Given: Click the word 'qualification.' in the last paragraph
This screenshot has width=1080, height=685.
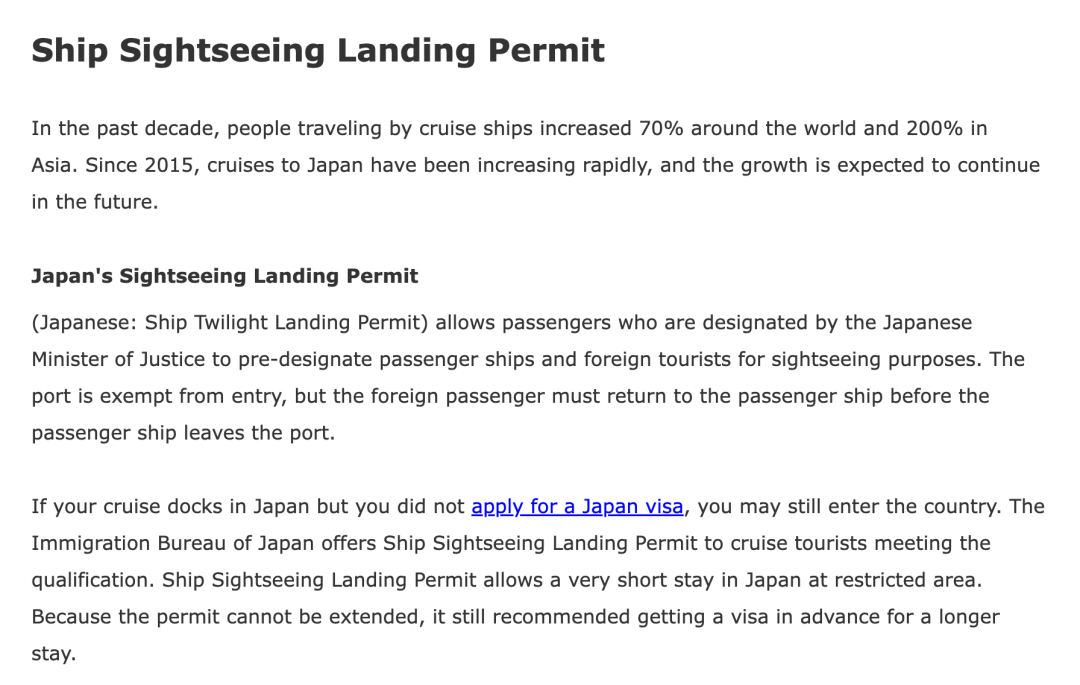Looking at the screenshot, I should click(x=93, y=580).
